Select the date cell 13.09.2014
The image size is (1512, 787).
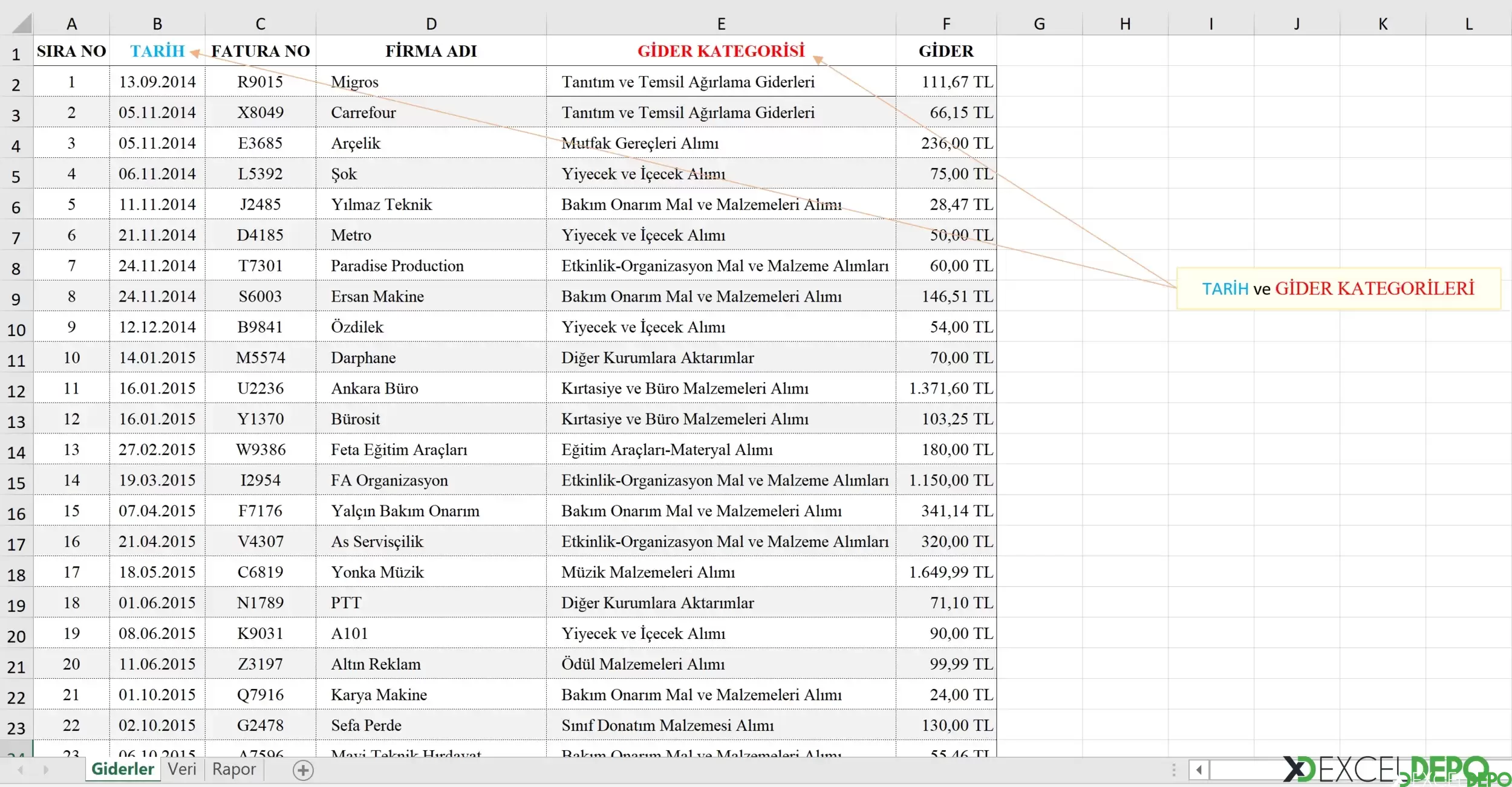(157, 82)
